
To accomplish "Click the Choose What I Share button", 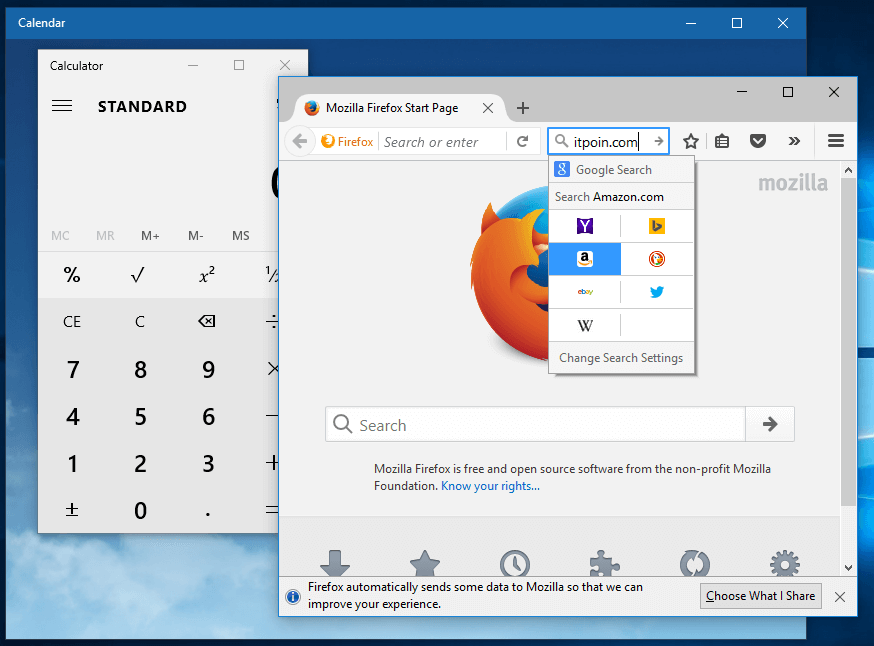I will pos(760,596).
